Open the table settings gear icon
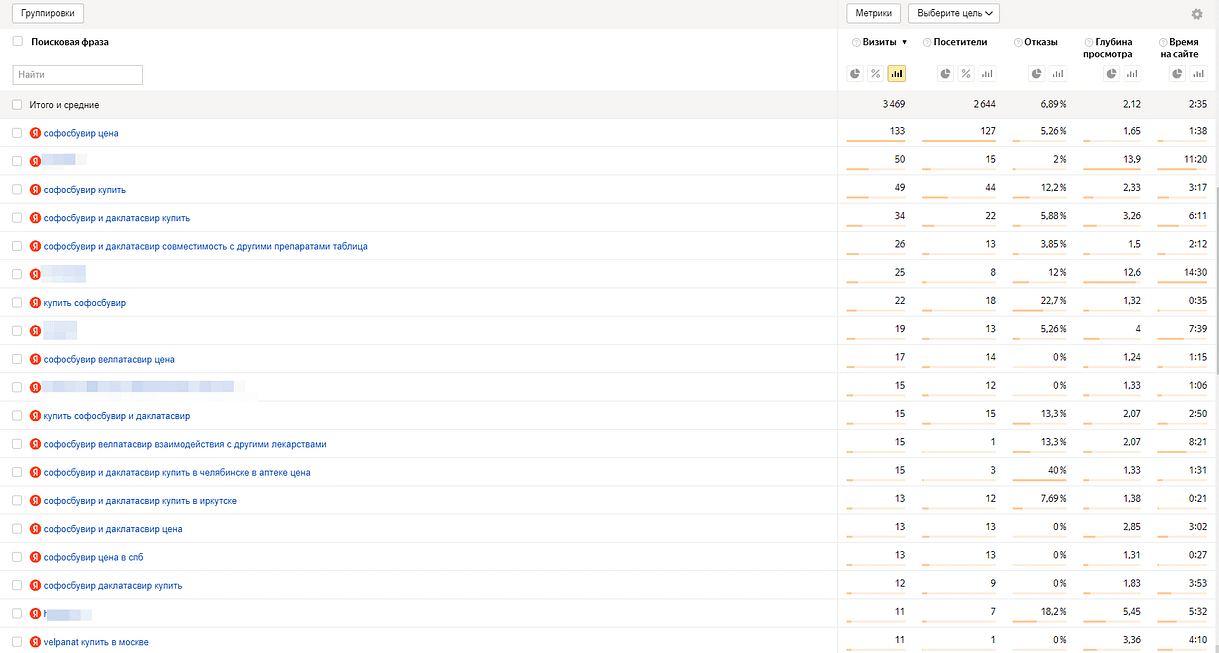Viewport: 1219px width, 653px height. (x=1197, y=14)
